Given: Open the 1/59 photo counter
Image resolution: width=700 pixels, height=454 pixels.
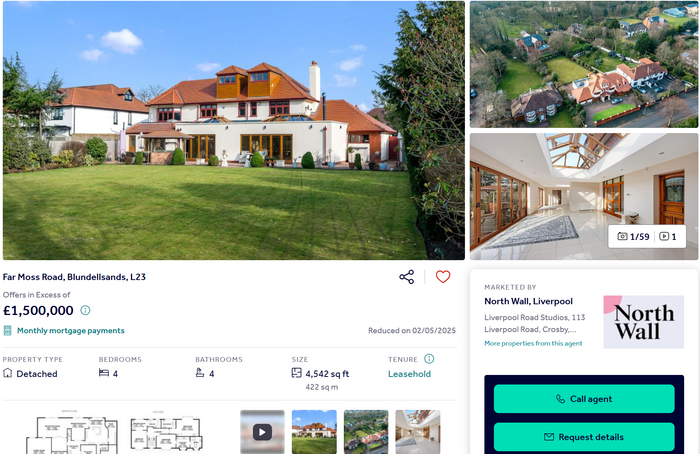Looking at the screenshot, I should pos(633,237).
